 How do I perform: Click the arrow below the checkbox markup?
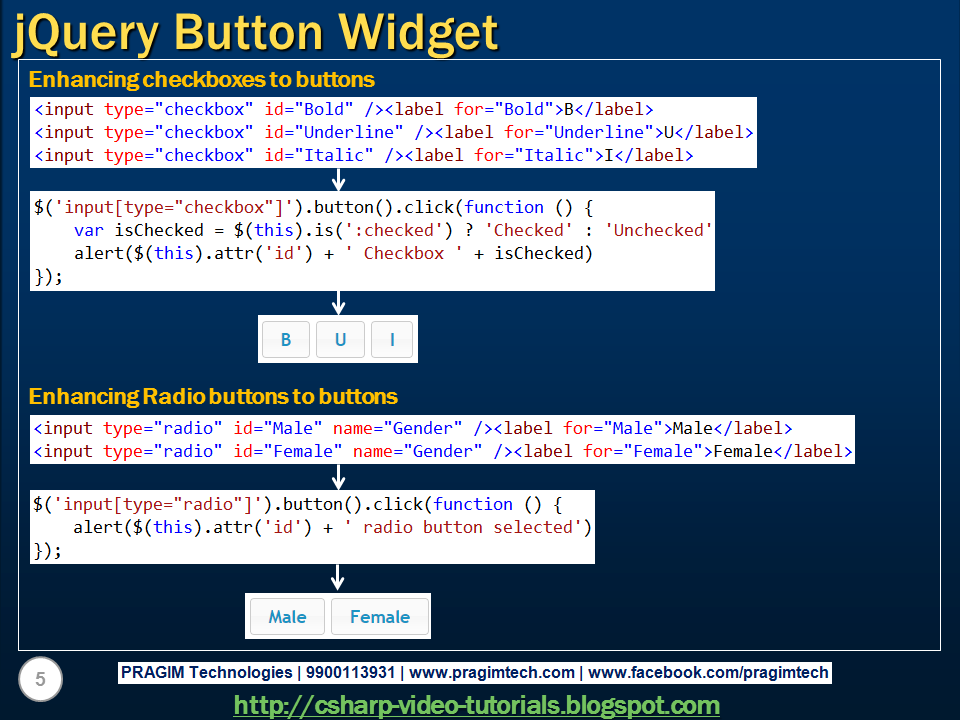[x=338, y=179]
